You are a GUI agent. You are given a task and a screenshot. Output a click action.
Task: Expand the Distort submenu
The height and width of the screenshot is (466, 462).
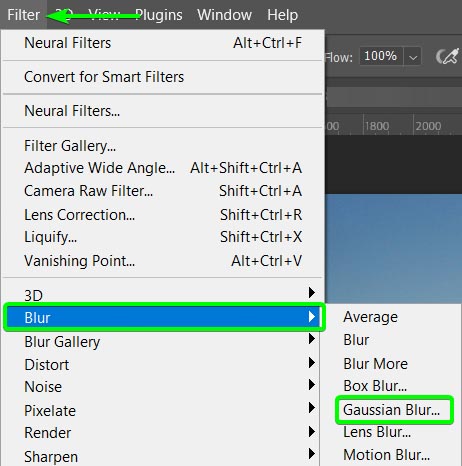point(163,365)
